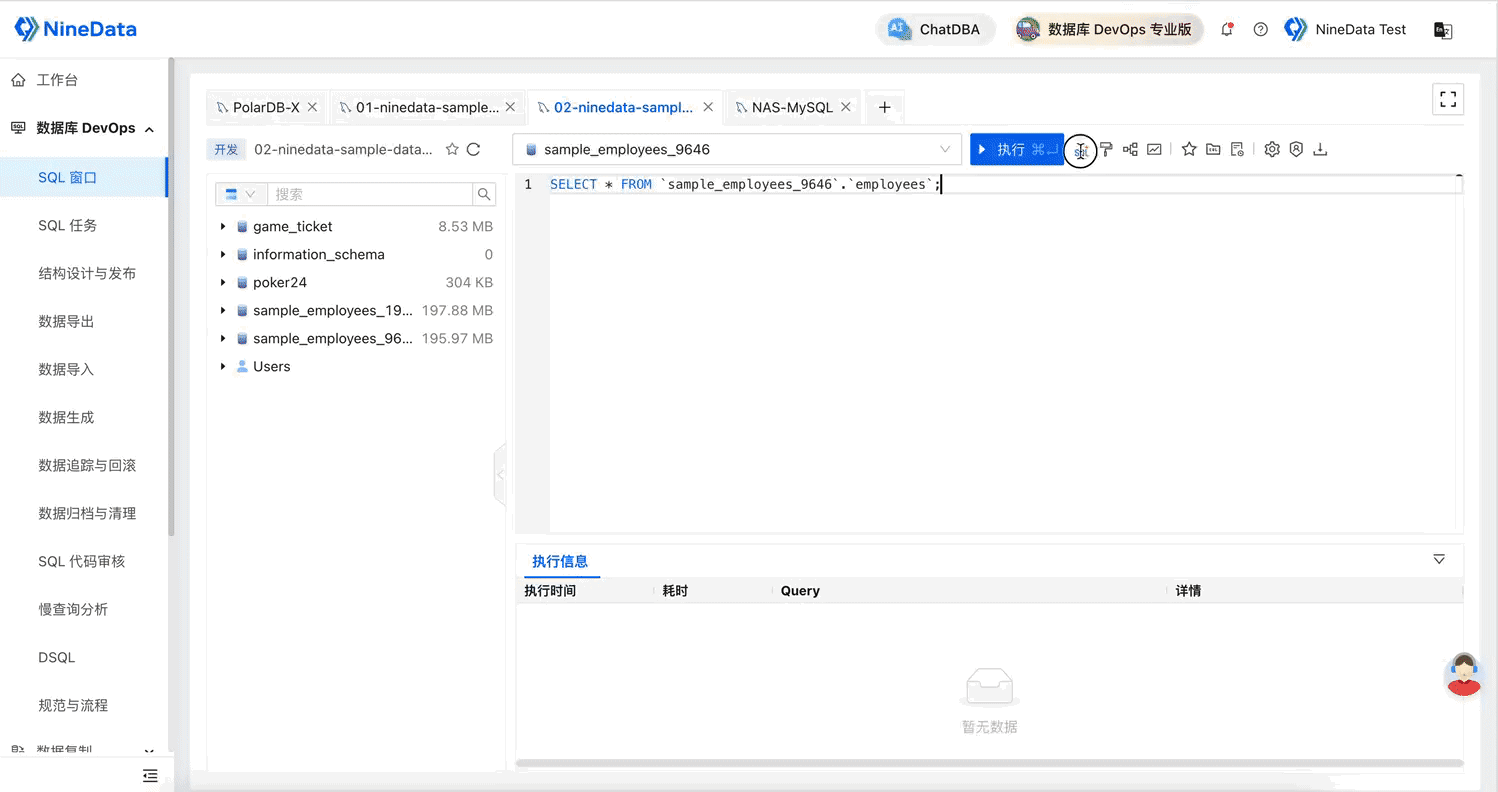Click the format SQL paint roller icon
The height and width of the screenshot is (792, 1498).
1106,149
